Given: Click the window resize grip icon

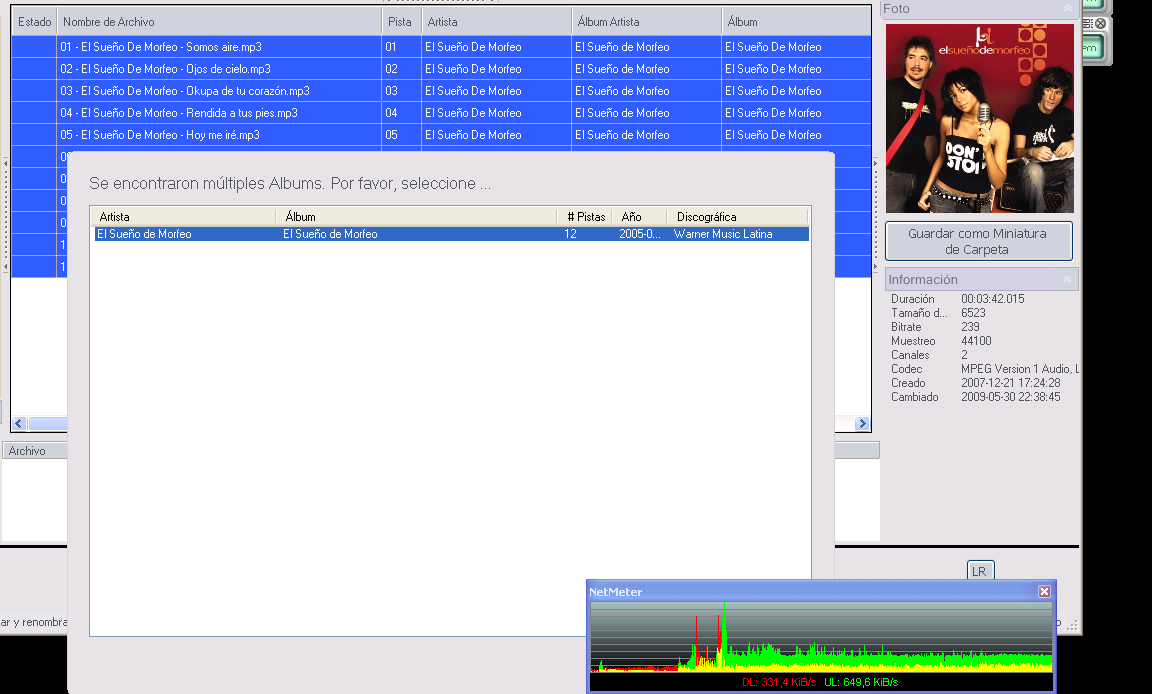Looking at the screenshot, I should tap(1073, 625).
